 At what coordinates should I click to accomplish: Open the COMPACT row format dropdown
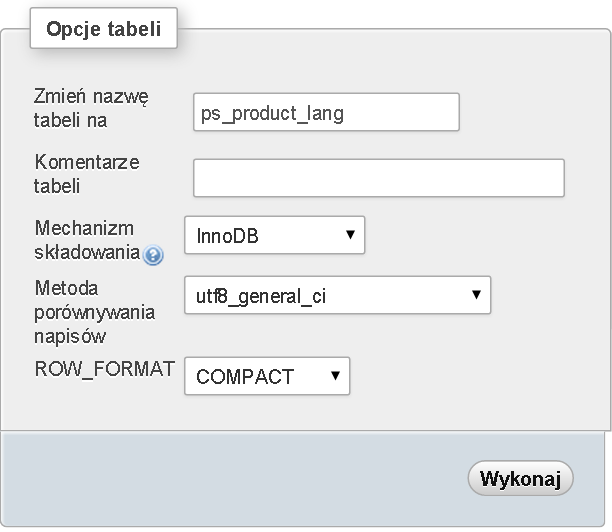(x=267, y=376)
